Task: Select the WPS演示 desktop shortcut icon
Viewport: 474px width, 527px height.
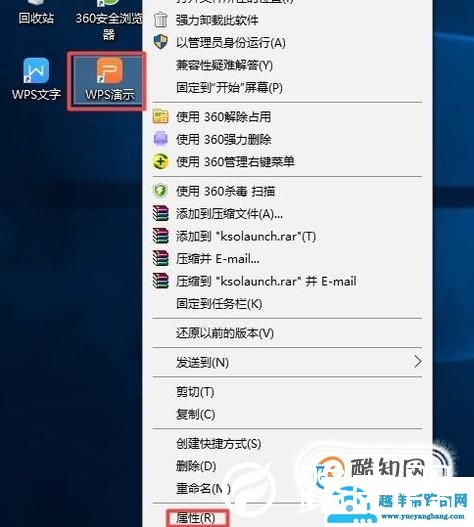Action: coord(110,80)
